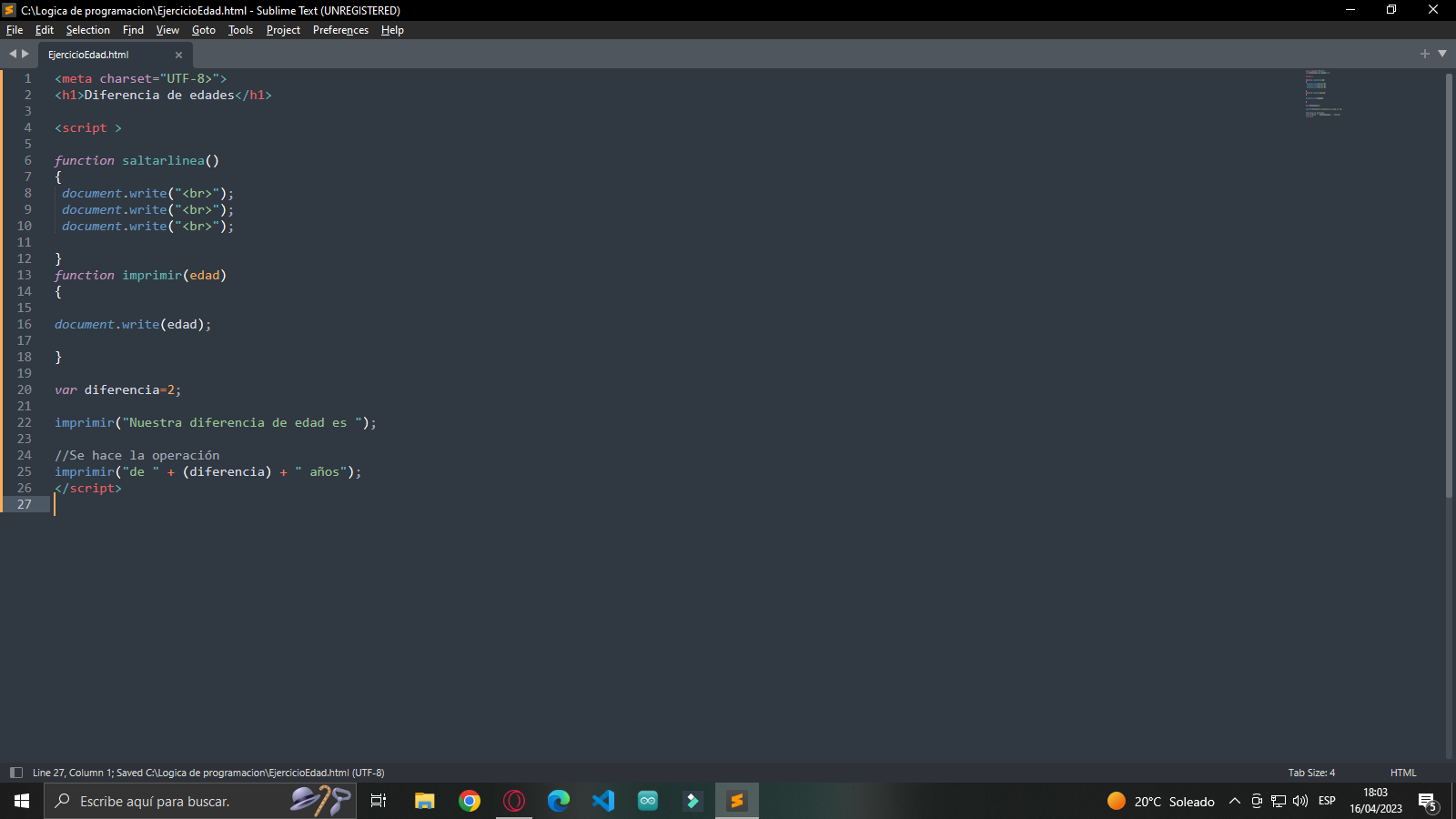Click the minimap code preview
Screen dimensions: 1456x819
coord(1323,94)
